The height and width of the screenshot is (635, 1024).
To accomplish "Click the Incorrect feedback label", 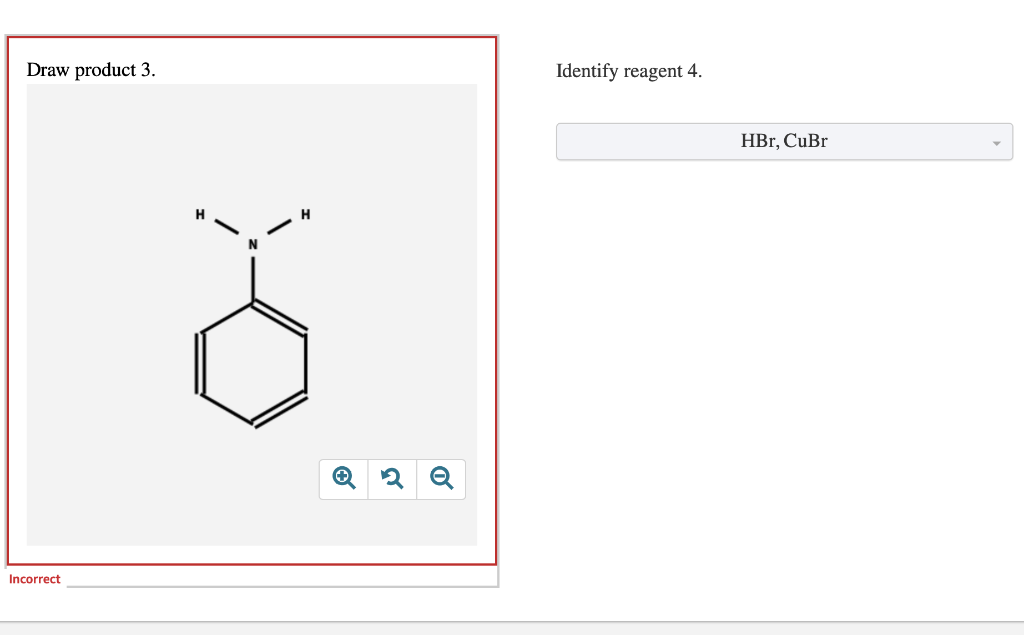I will 34,578.
